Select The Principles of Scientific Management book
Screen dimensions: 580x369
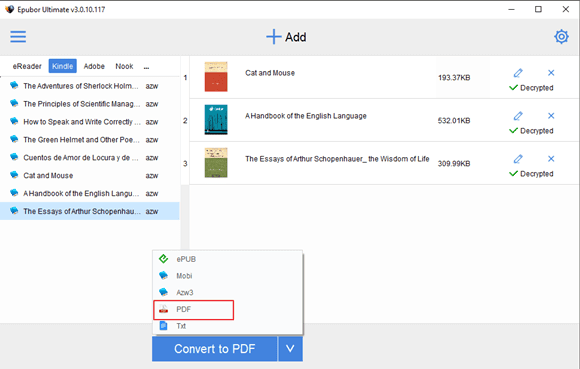click(90, 104)
